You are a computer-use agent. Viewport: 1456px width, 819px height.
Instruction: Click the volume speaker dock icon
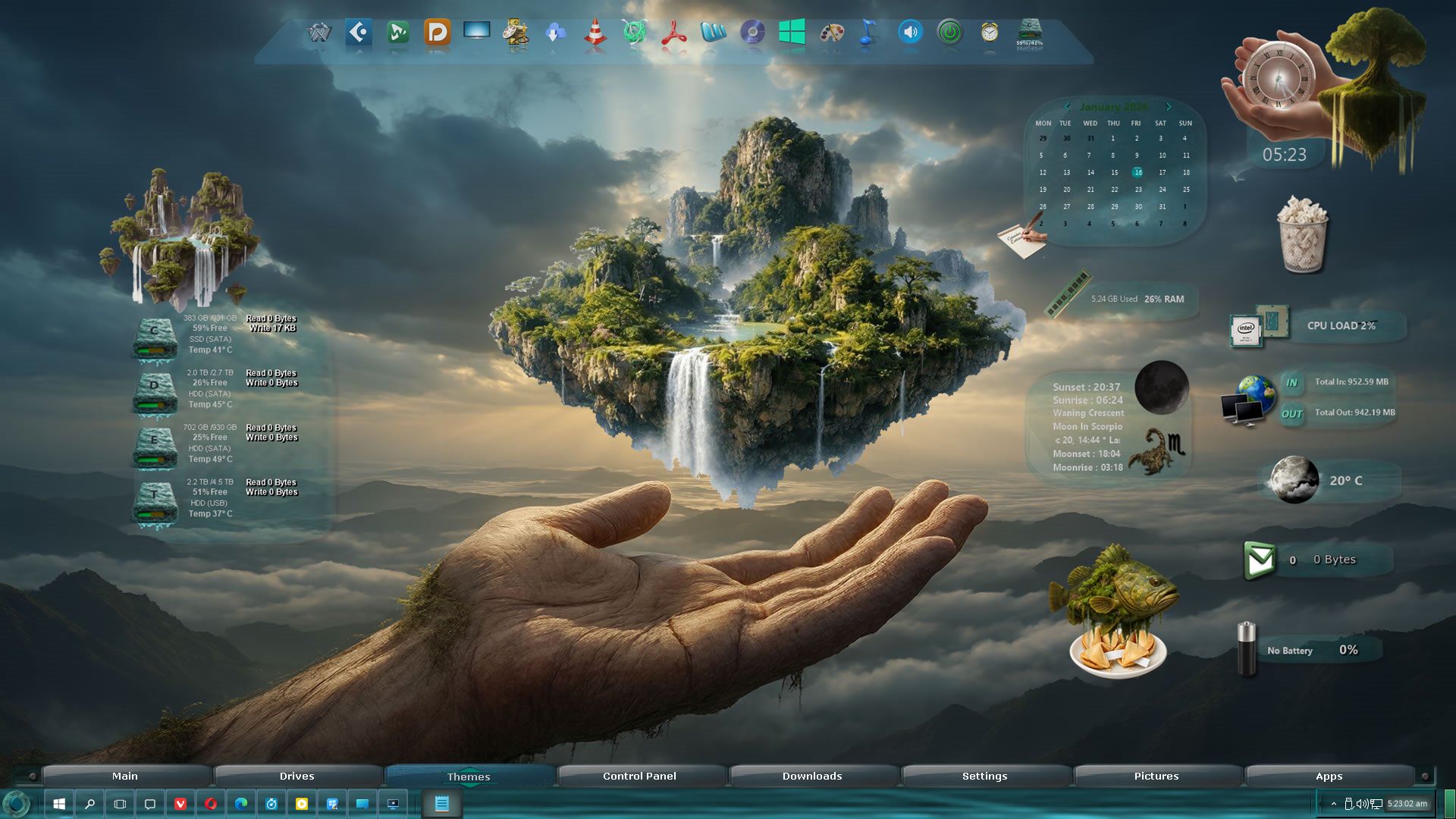click(x=910, y=33)
